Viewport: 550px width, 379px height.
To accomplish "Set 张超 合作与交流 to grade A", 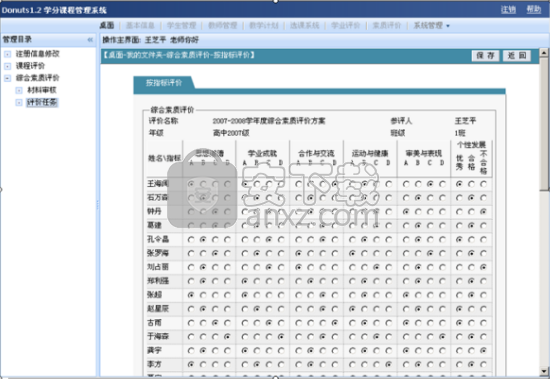I will click(x=299, y=295).
